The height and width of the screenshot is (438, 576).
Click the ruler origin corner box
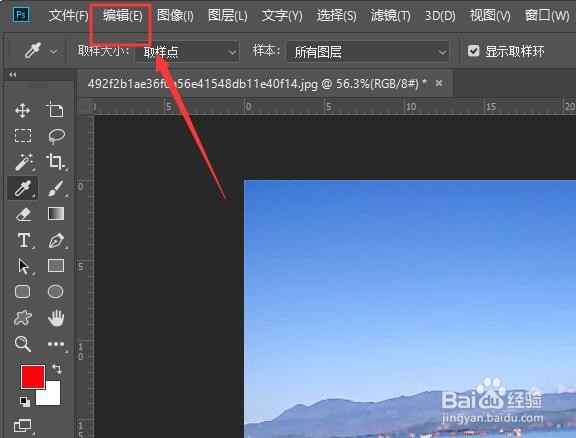(x=85, y=107)
